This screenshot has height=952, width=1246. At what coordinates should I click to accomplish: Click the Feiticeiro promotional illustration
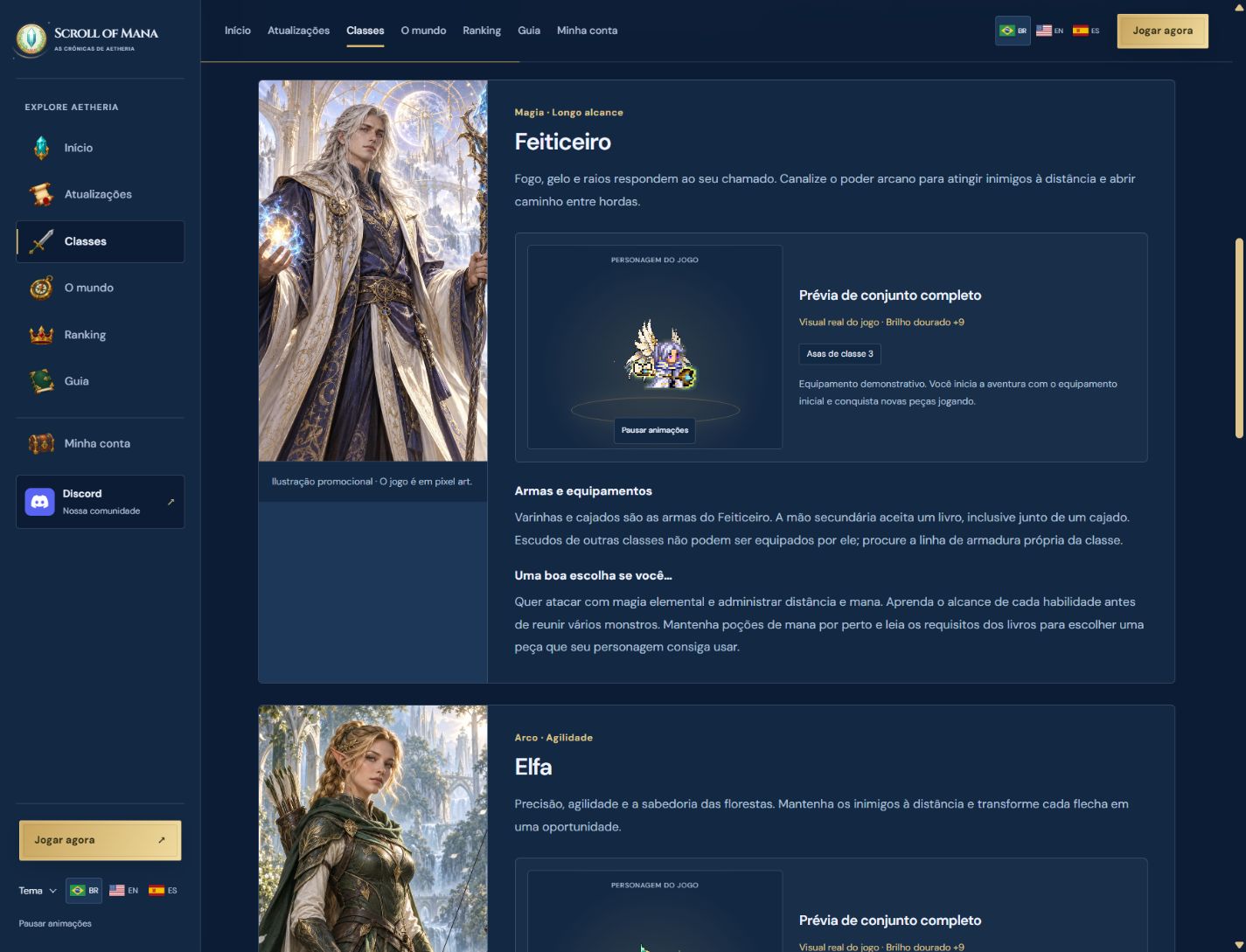tap(373, 271)
